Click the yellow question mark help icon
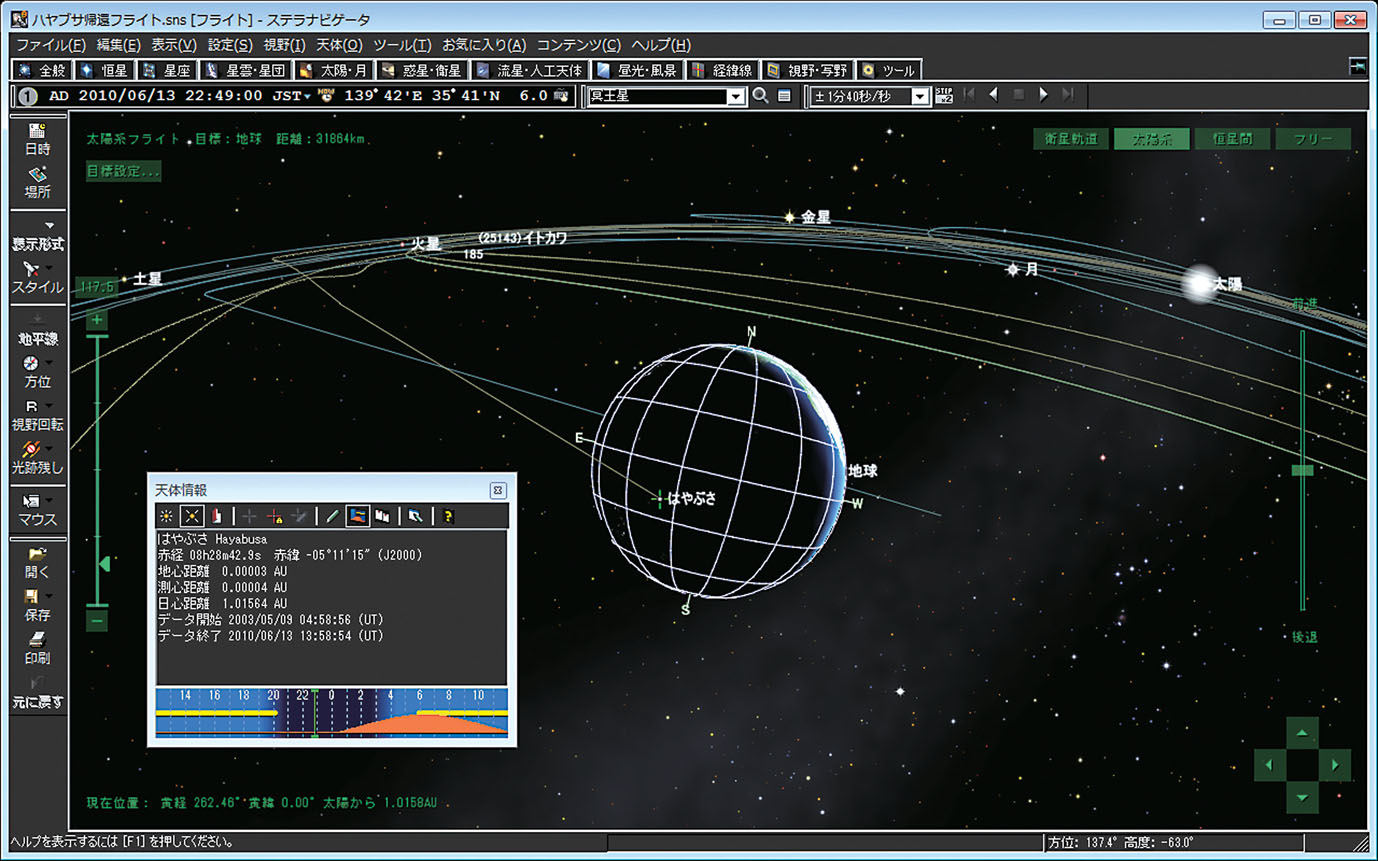The image size is (1378, 861). (449, 516)
